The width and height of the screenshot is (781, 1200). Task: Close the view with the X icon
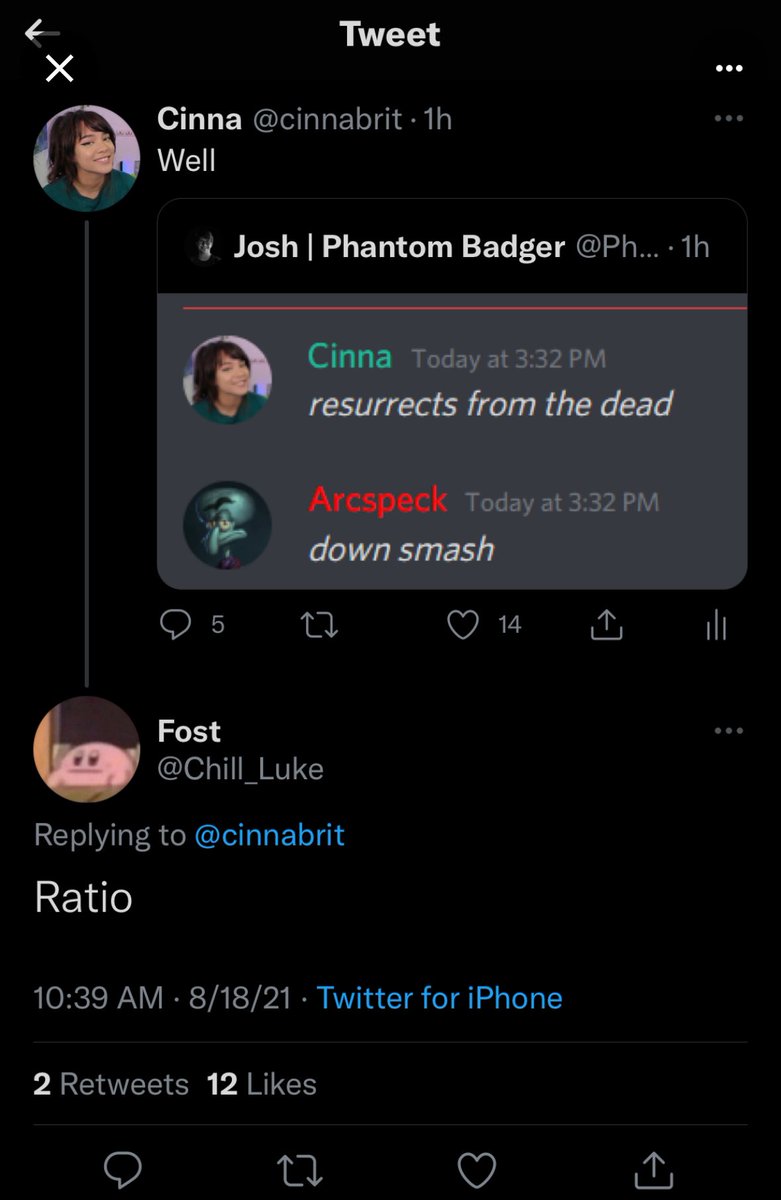click(x=60, y=69)
